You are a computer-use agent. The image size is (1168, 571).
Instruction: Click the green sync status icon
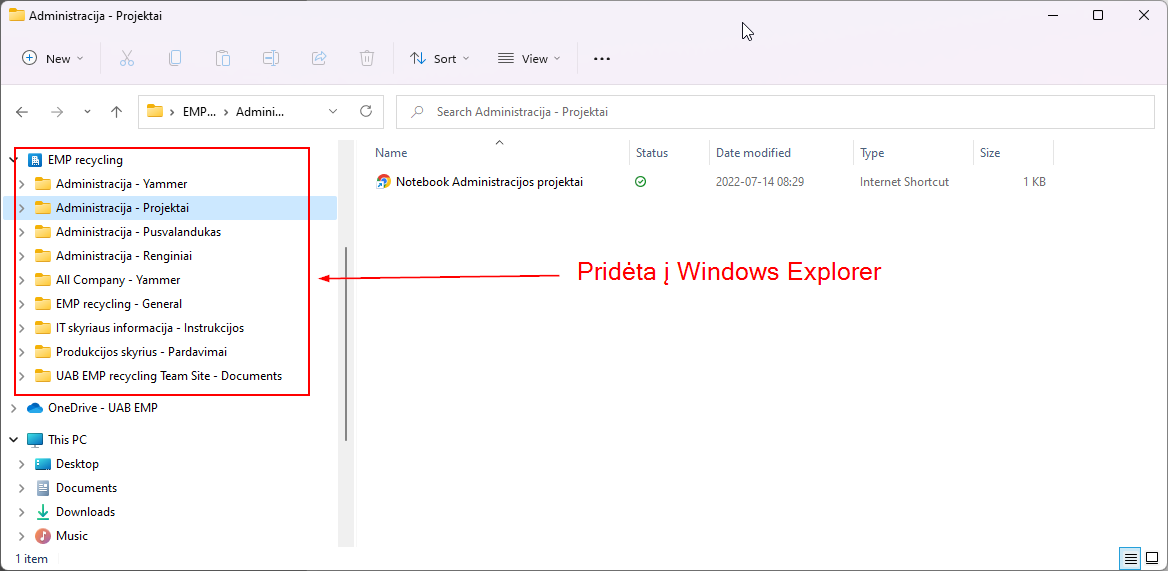640,181
